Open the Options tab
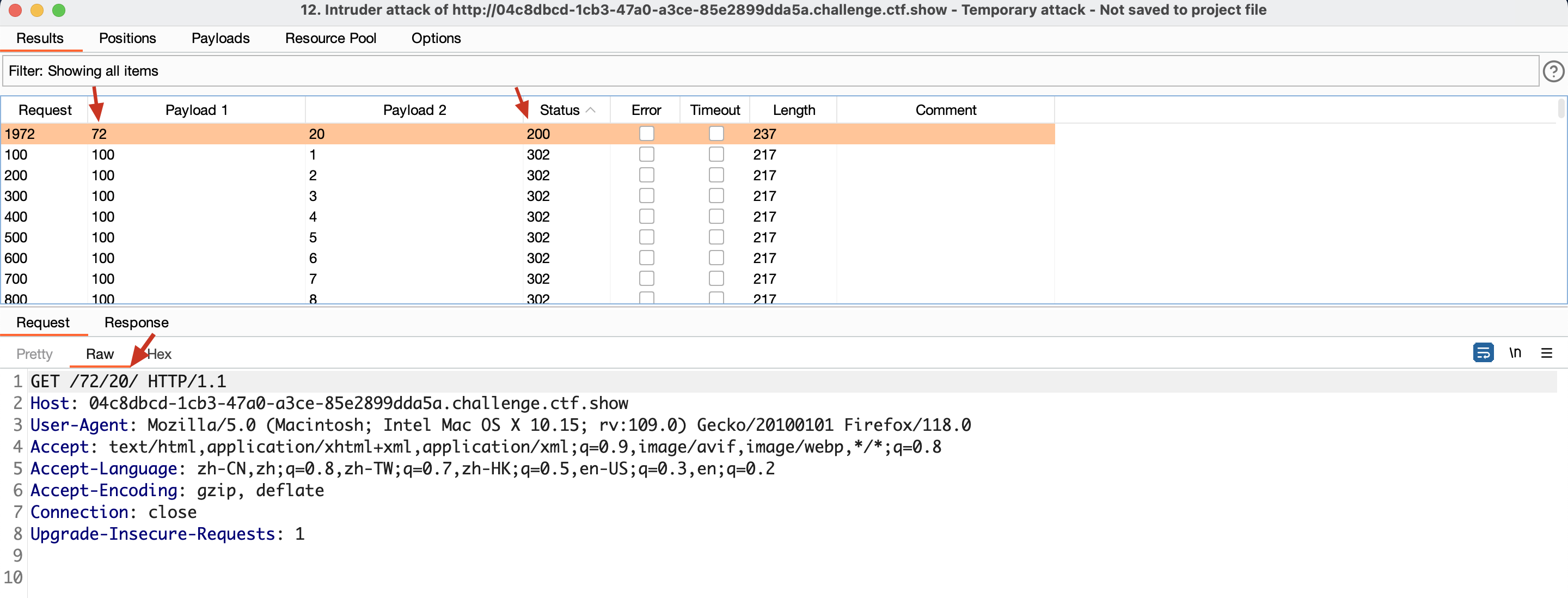1568x598 pixels. [x=436, y=38]
